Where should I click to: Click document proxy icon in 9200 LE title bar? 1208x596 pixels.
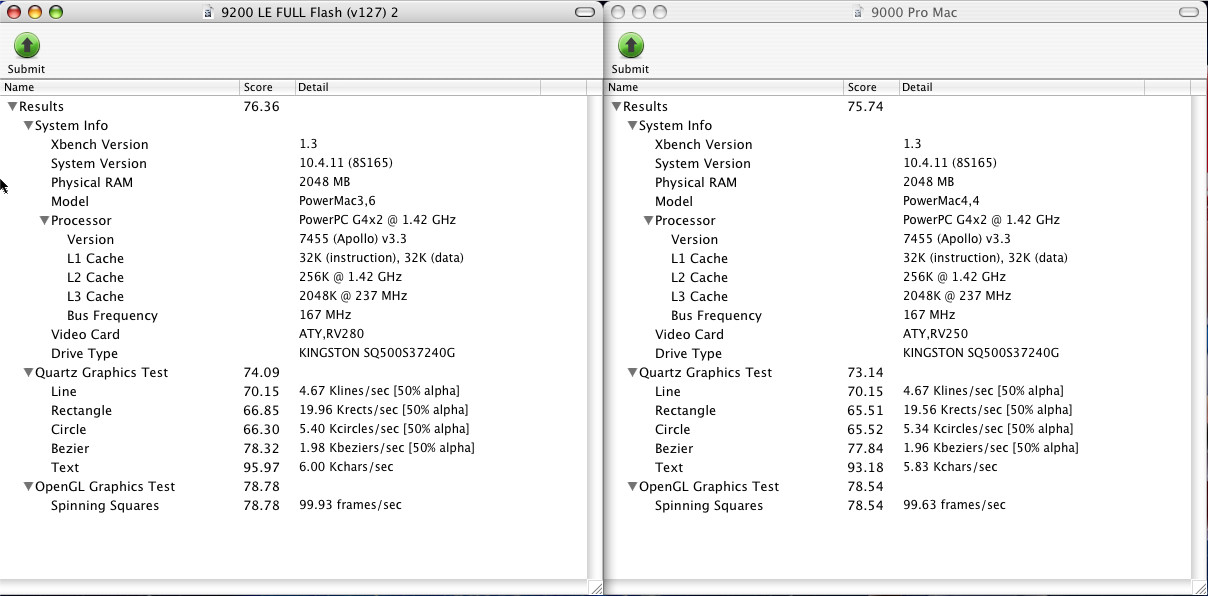pyautogui.click(x=207, y=12)
